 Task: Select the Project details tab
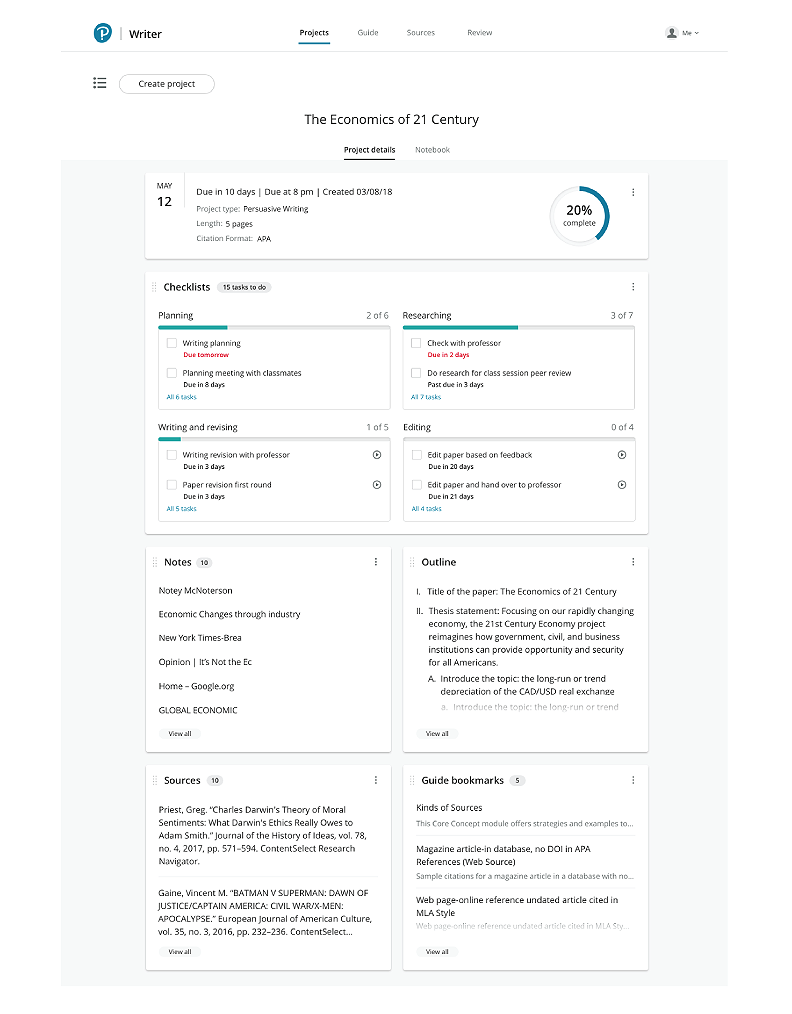tap(369, 149)
